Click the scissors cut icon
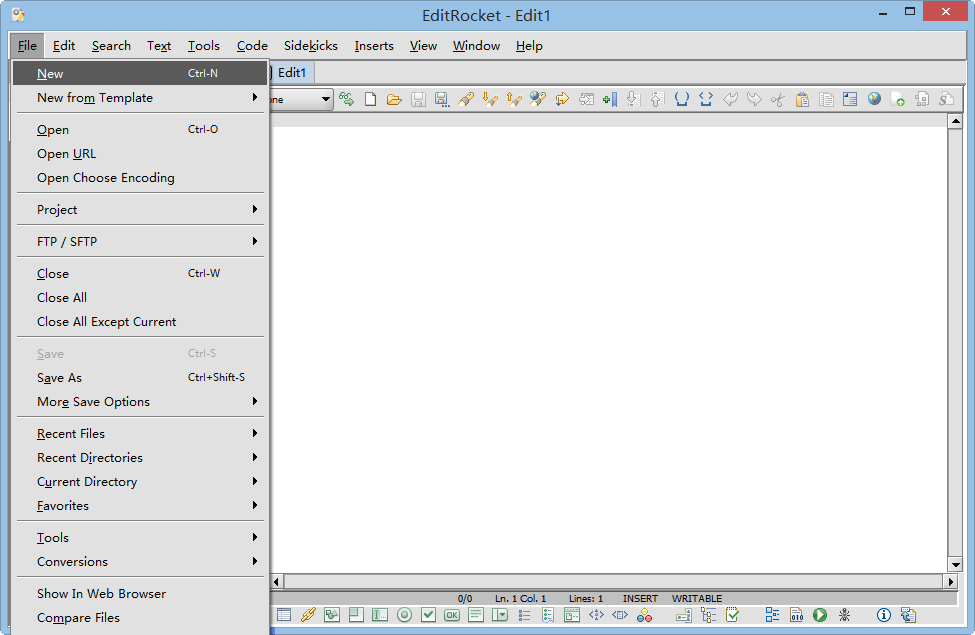Screen dimensions: 975x635 (x=777, y=99)
